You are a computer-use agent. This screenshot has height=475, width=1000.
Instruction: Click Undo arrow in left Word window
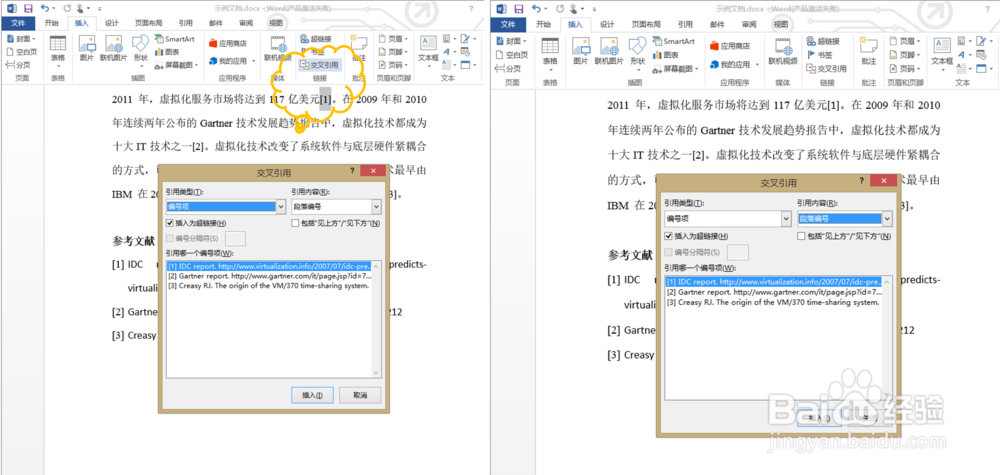pos(44,9)
